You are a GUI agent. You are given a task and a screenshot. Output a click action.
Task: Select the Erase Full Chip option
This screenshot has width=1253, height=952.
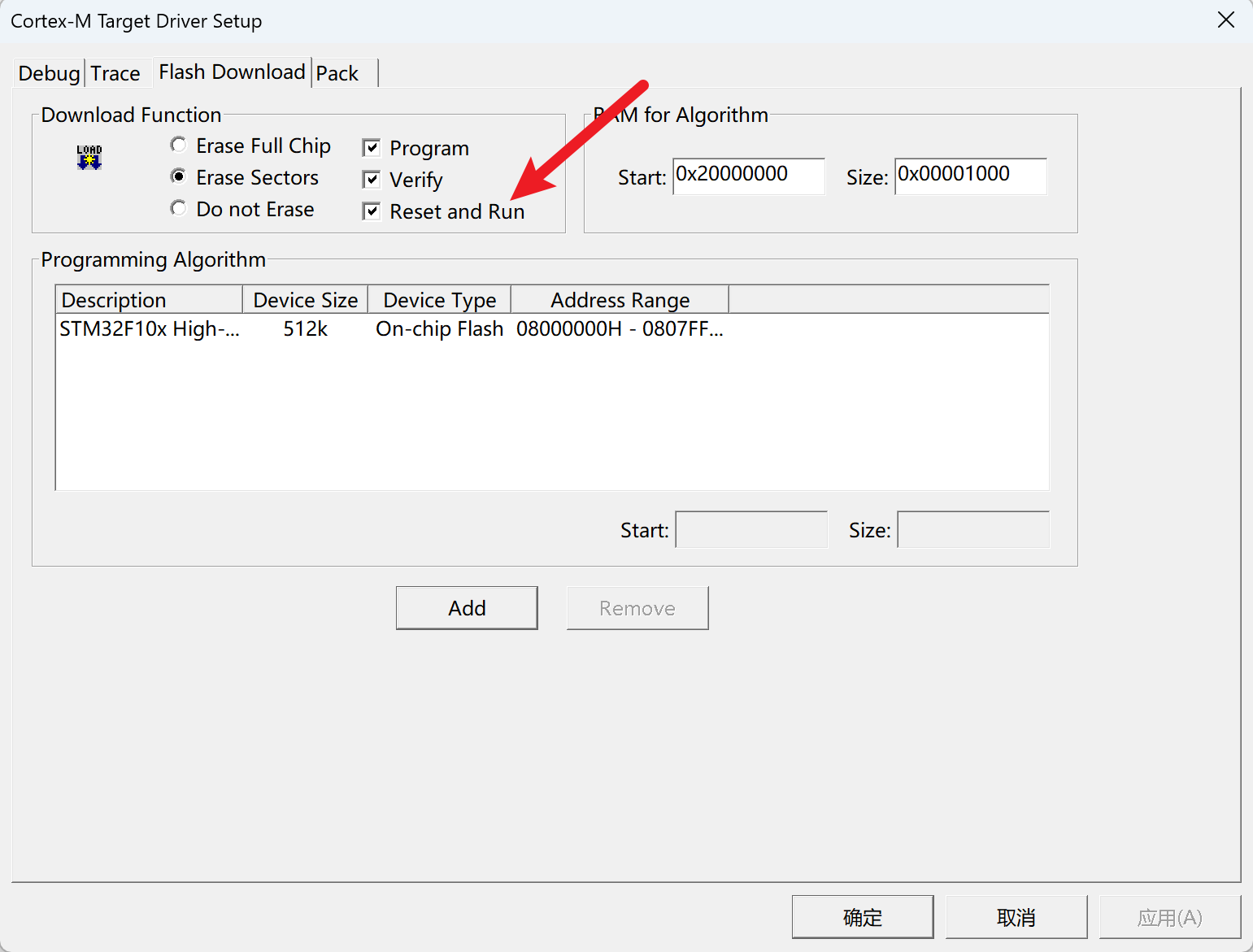[x=178, y=145]
